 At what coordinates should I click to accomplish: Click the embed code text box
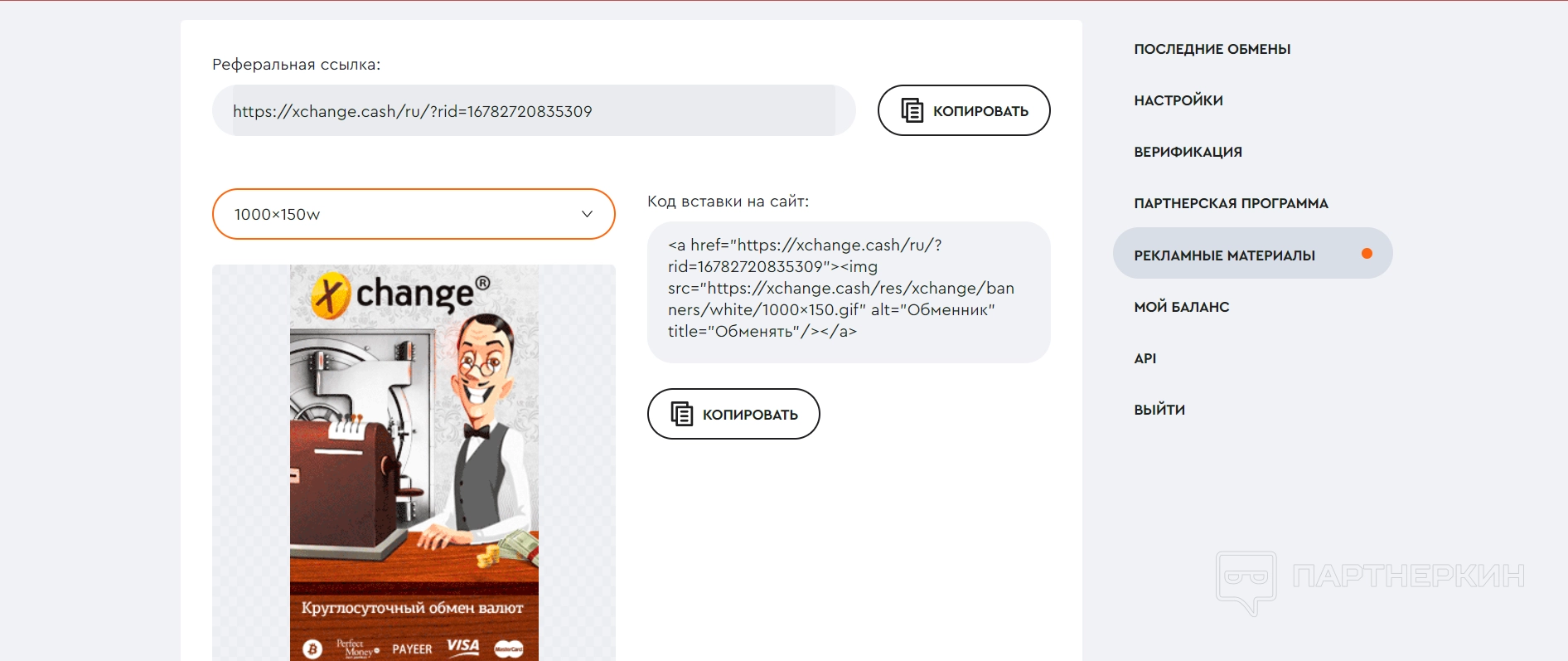[849, 292]
